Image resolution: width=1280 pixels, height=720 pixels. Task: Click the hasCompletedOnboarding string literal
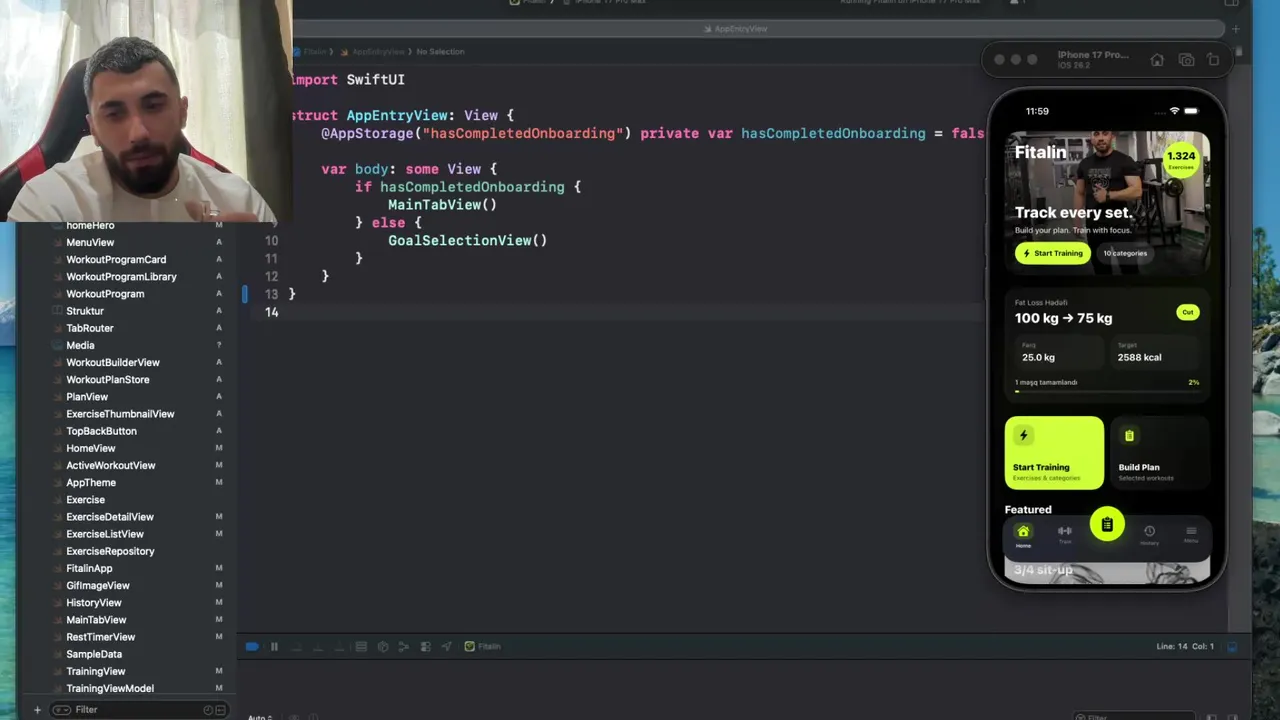[522, 133]
